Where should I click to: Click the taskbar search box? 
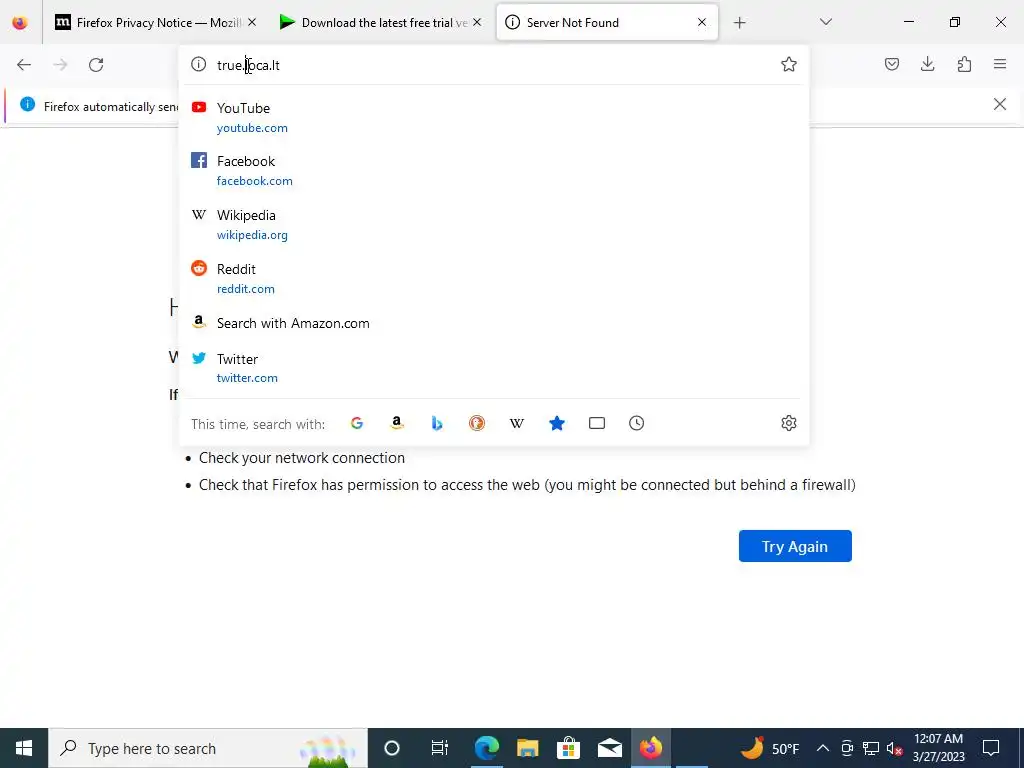208,748
